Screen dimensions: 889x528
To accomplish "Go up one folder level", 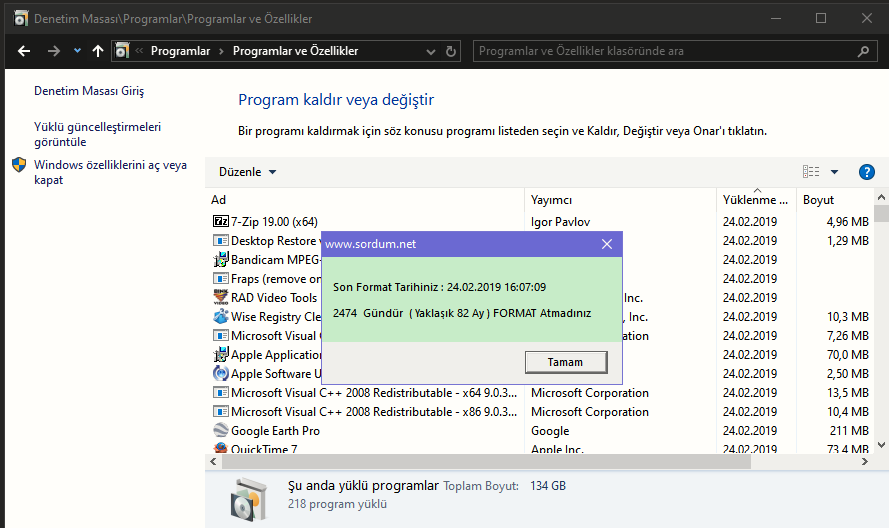I will (98, 51).
